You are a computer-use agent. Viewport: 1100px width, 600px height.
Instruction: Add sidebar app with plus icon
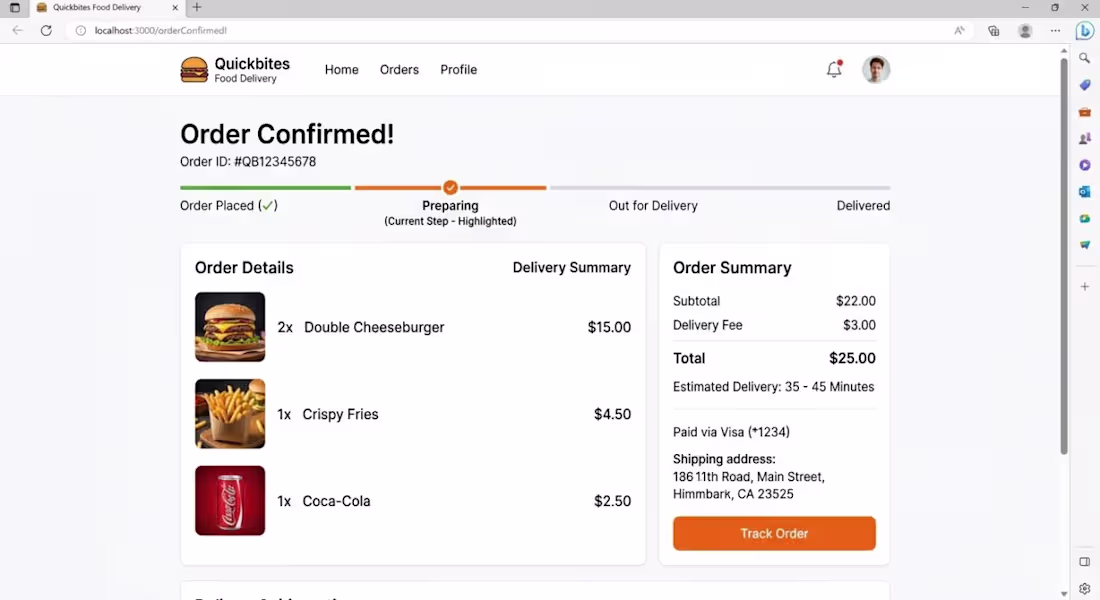[x=1085, y=286]
